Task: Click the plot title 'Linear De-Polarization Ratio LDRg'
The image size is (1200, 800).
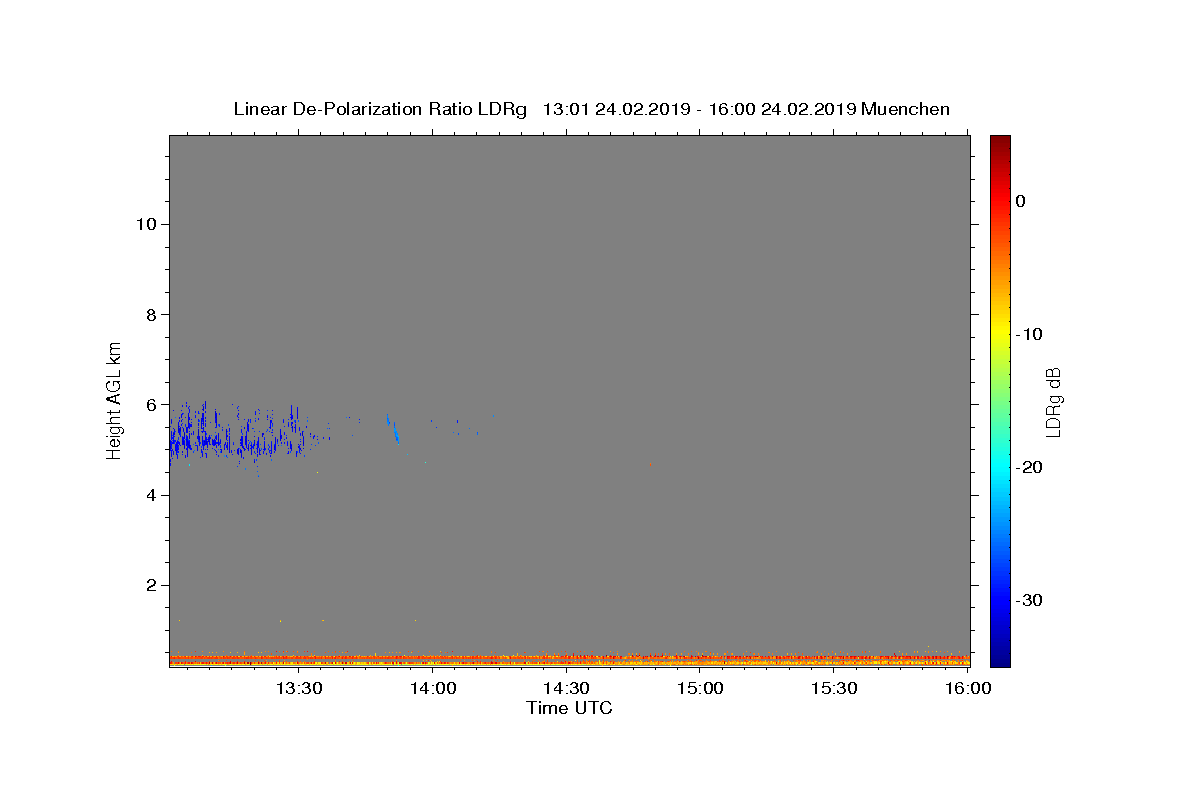Action: (x=380, y=109)
